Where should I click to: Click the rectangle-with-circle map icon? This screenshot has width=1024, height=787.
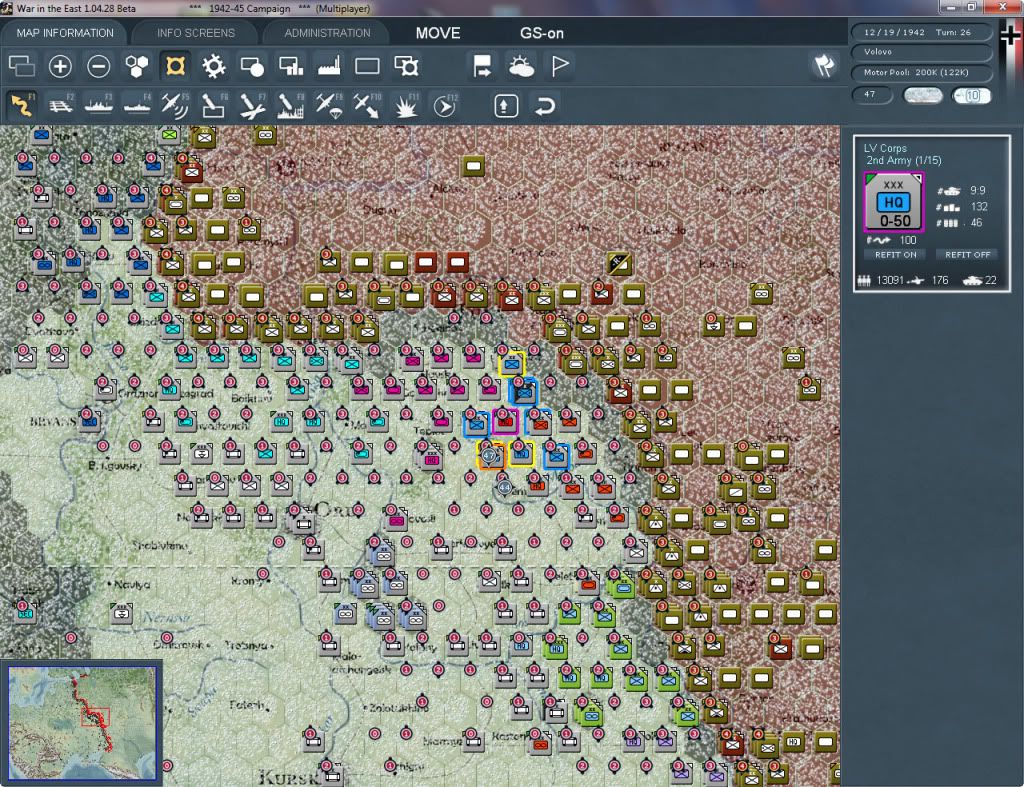[x=252, y=66]
